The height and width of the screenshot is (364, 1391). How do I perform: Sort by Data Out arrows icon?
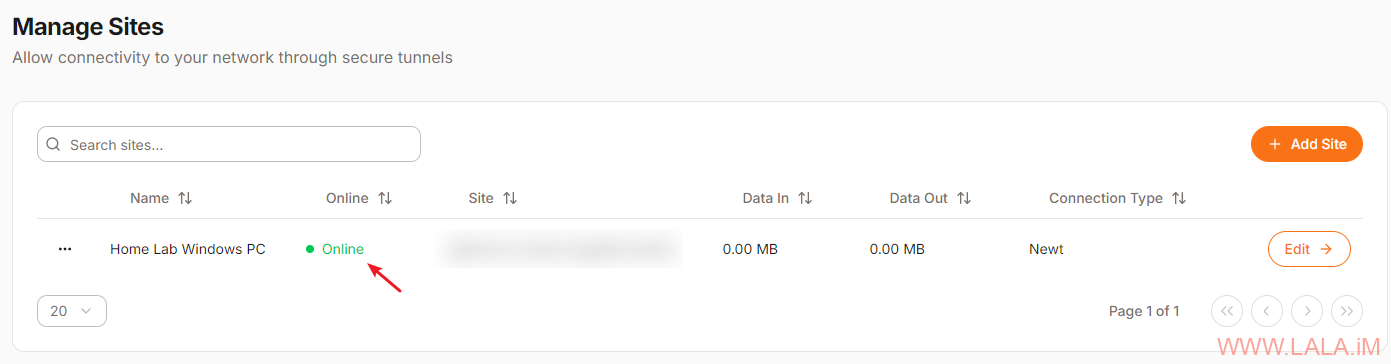click(x=964, y=198)
